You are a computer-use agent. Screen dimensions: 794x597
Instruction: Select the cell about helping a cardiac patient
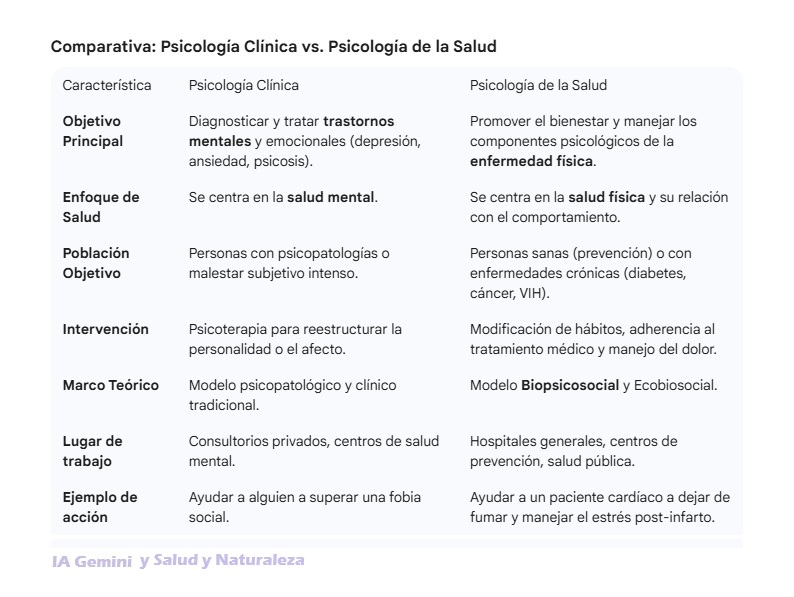(599, 507)
